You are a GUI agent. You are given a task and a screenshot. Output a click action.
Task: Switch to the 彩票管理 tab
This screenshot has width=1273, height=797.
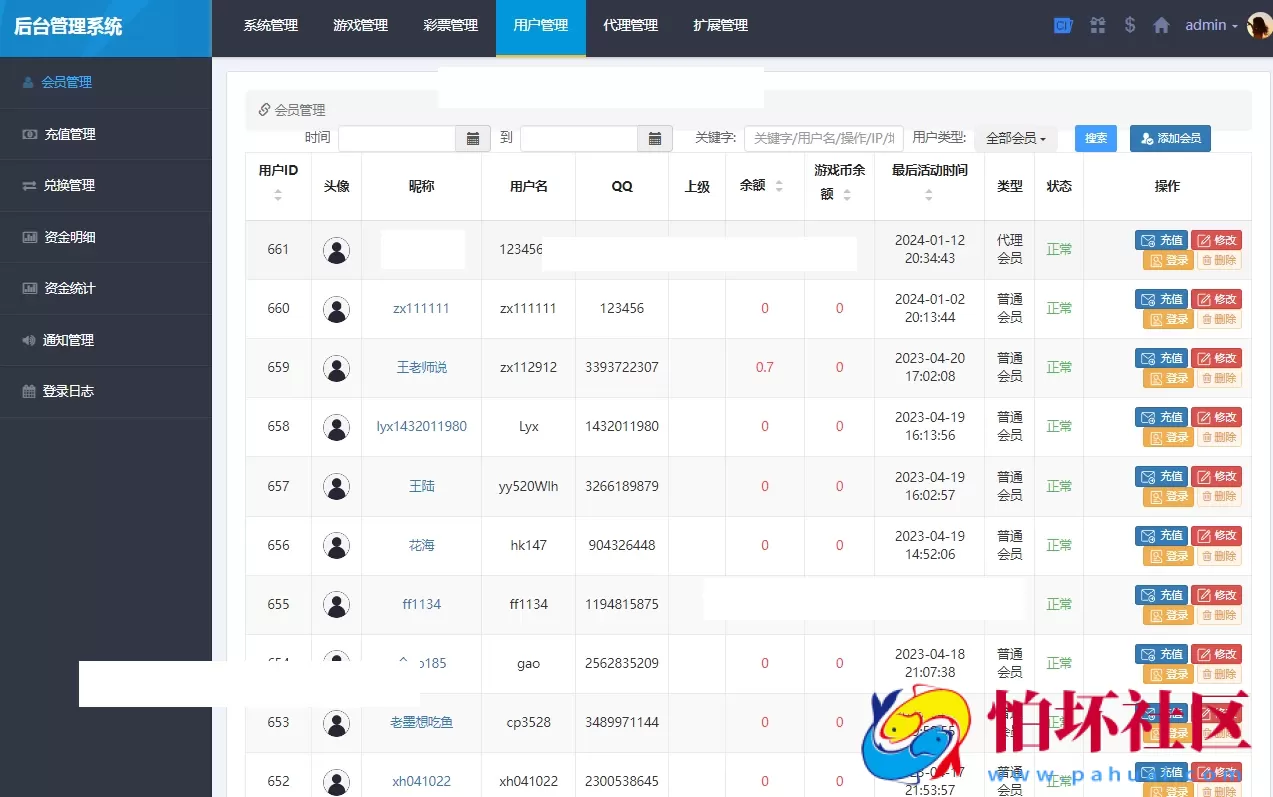450,27
